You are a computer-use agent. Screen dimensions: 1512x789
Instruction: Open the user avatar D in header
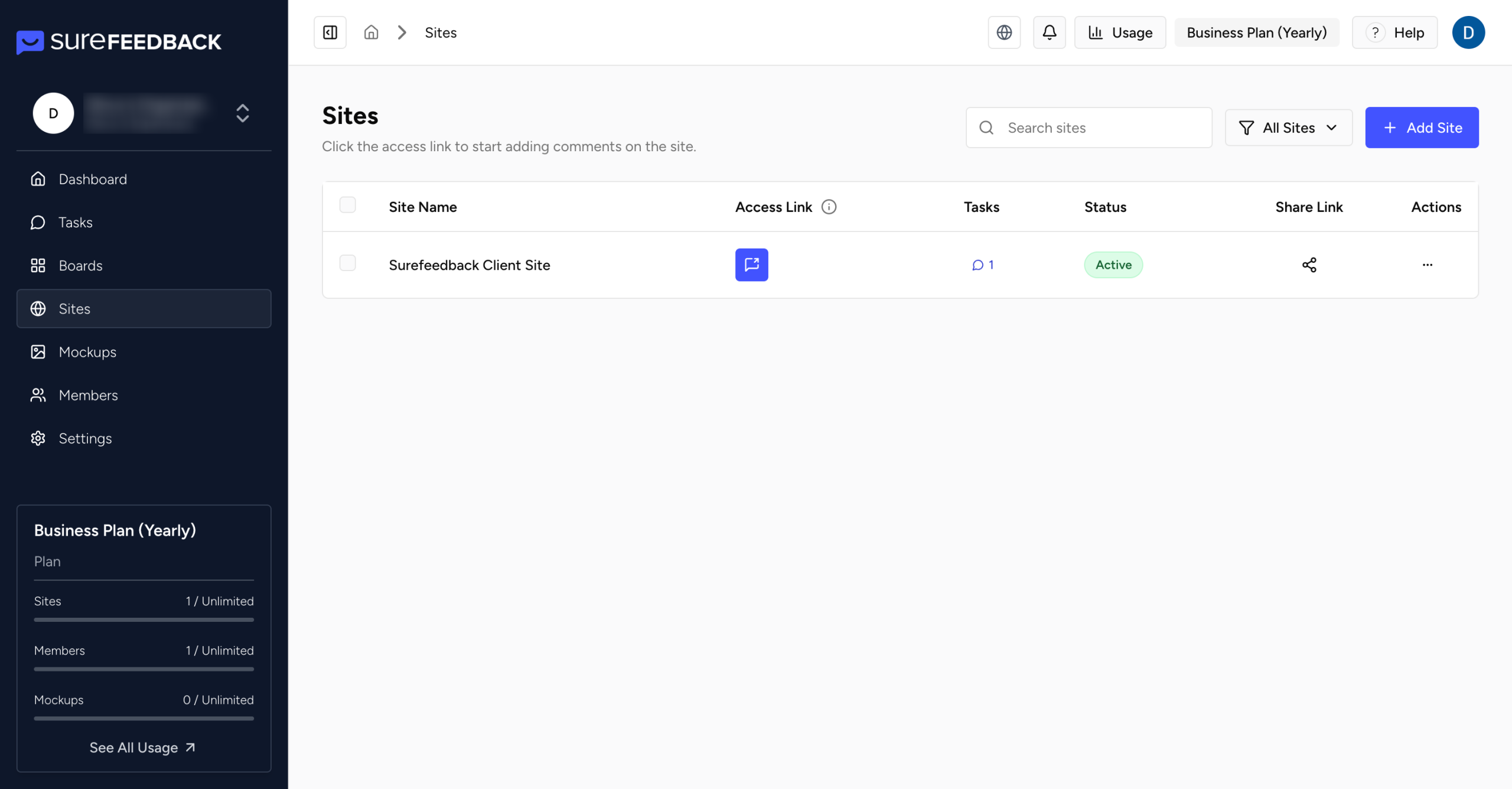1468,32
